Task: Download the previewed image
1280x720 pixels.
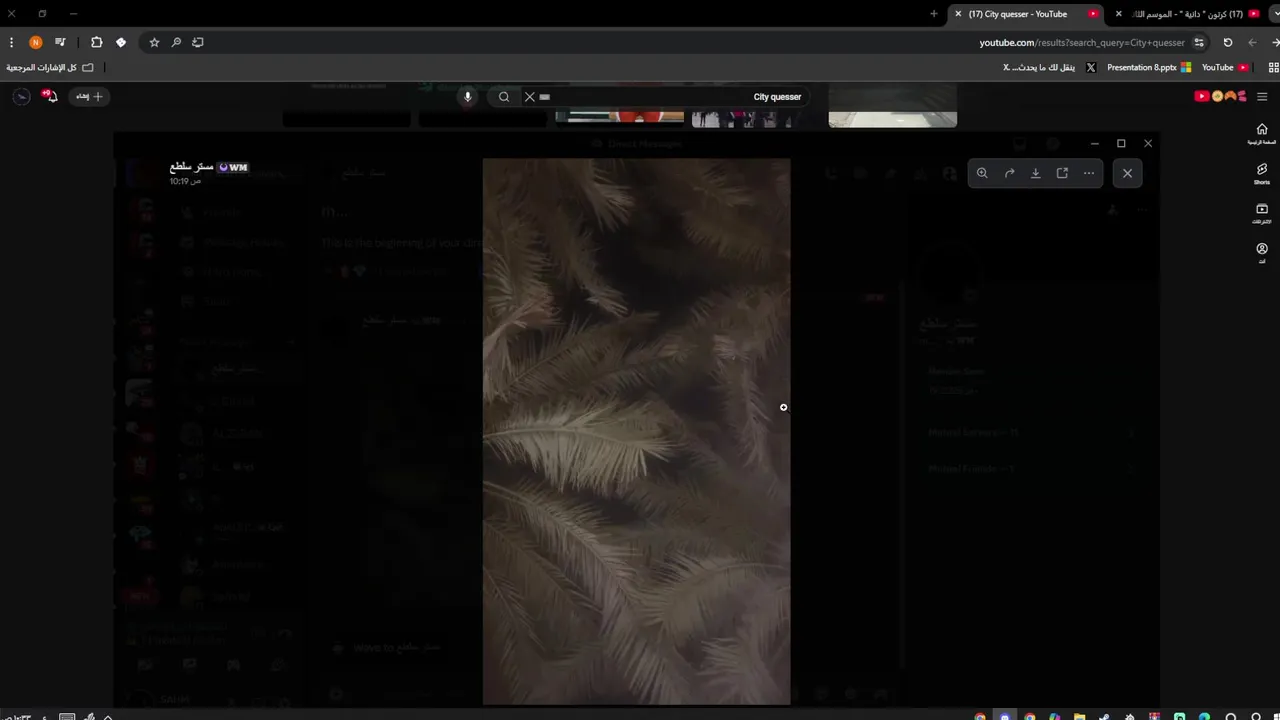Action: (1036, 173)
